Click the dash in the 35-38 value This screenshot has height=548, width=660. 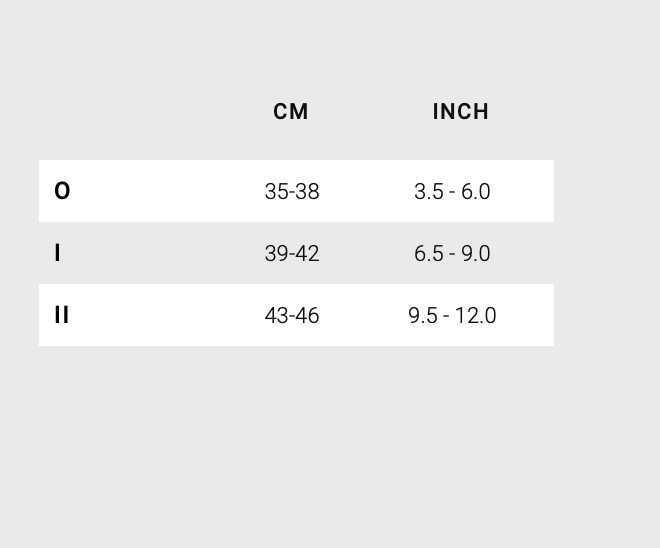point(292,193)
